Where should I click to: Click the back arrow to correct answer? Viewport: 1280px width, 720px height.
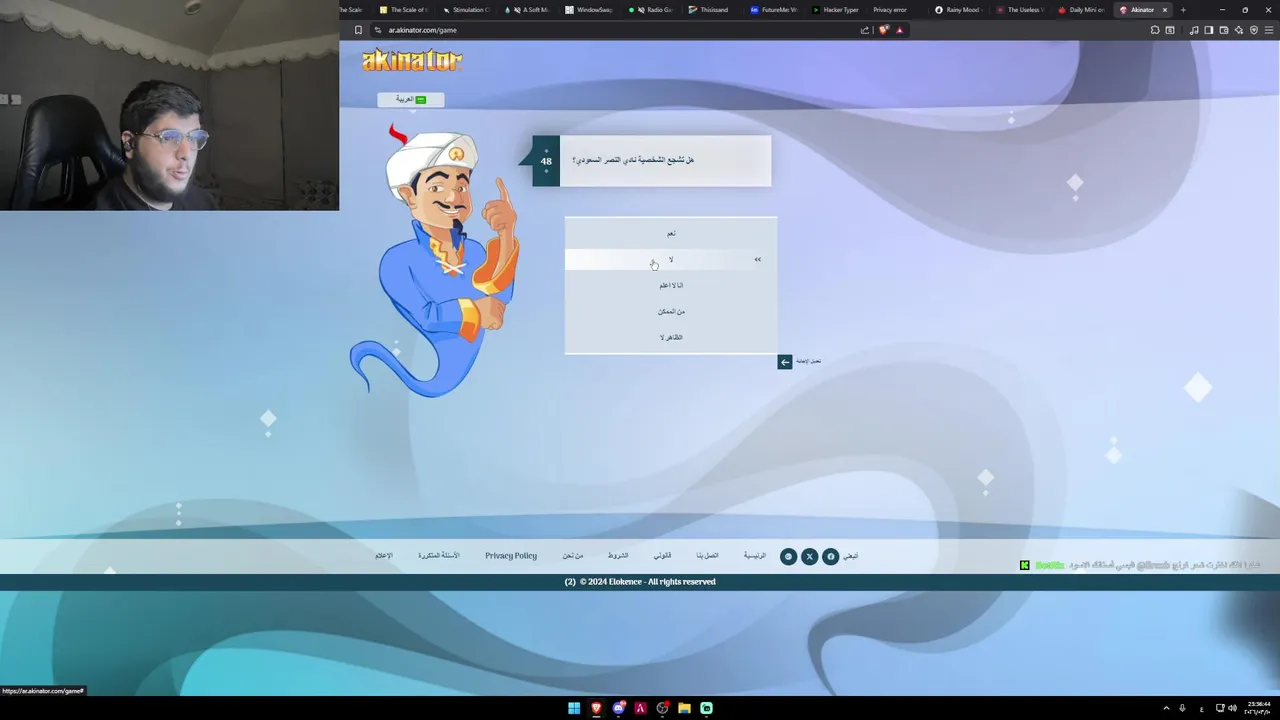785,362
